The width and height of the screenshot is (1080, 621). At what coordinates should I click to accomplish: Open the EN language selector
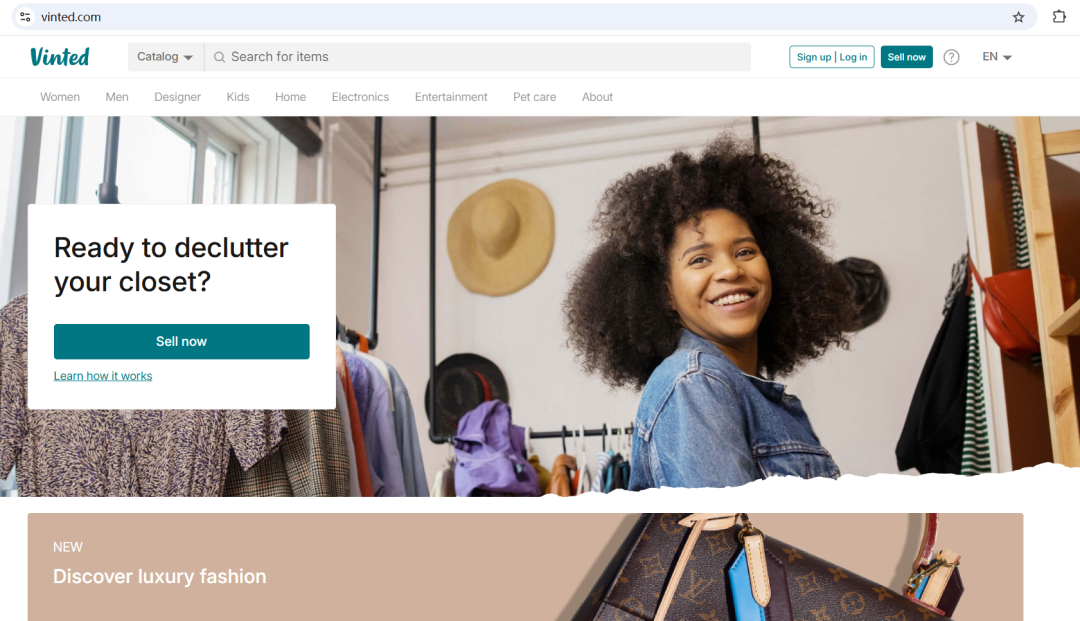click(x=997, y=56)
